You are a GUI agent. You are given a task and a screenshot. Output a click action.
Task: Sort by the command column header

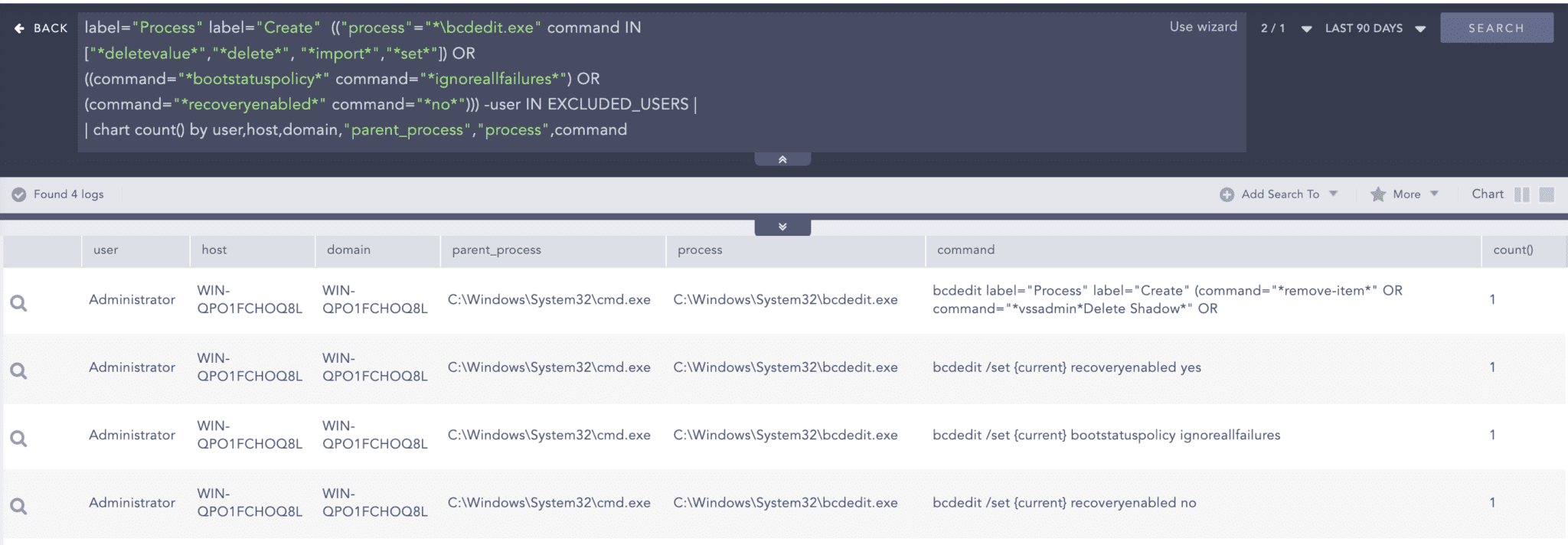pyautogui.click(x=965, y=250)
